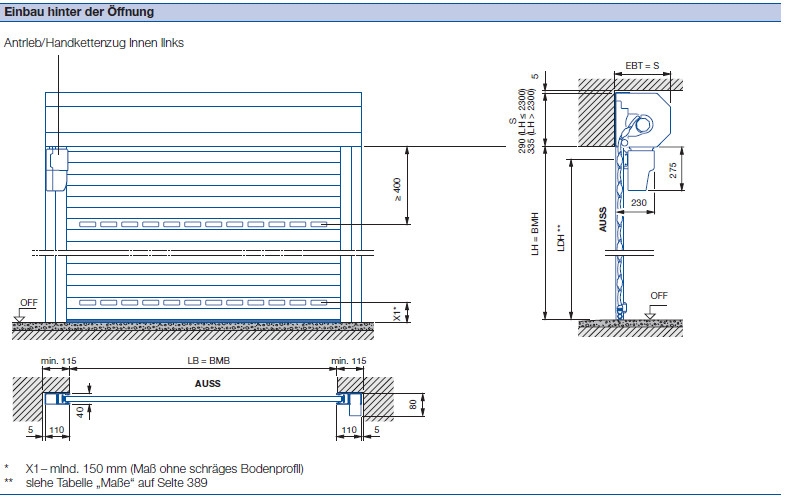Select the '≥ 400' dimension label

pyautogui.click(x=397, y=189)
